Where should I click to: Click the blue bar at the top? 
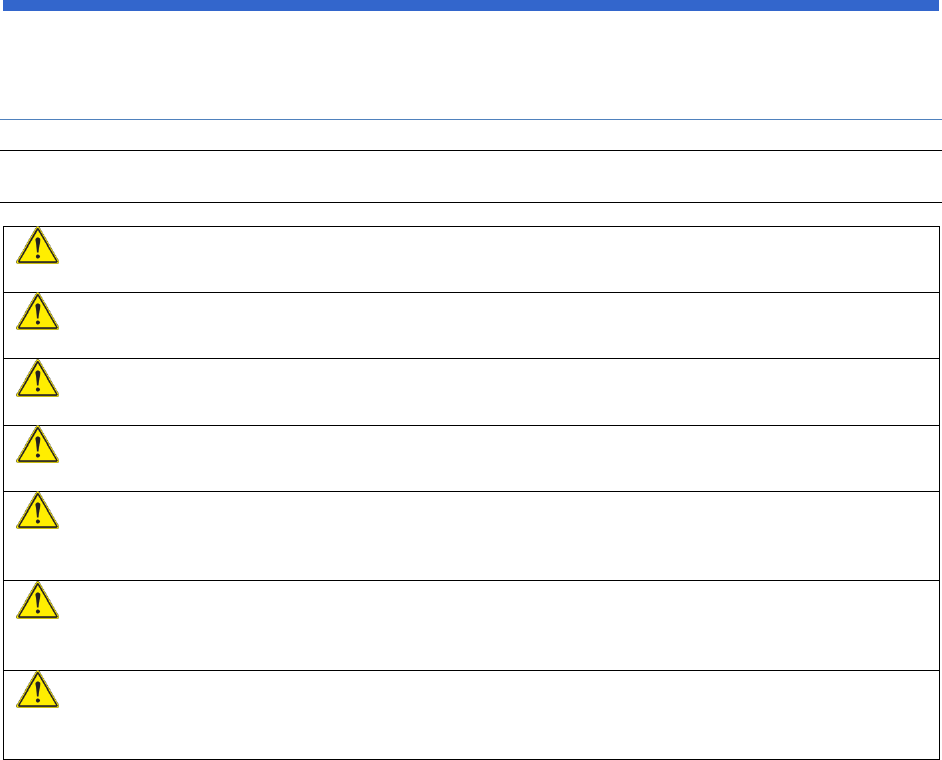point(471,5)
